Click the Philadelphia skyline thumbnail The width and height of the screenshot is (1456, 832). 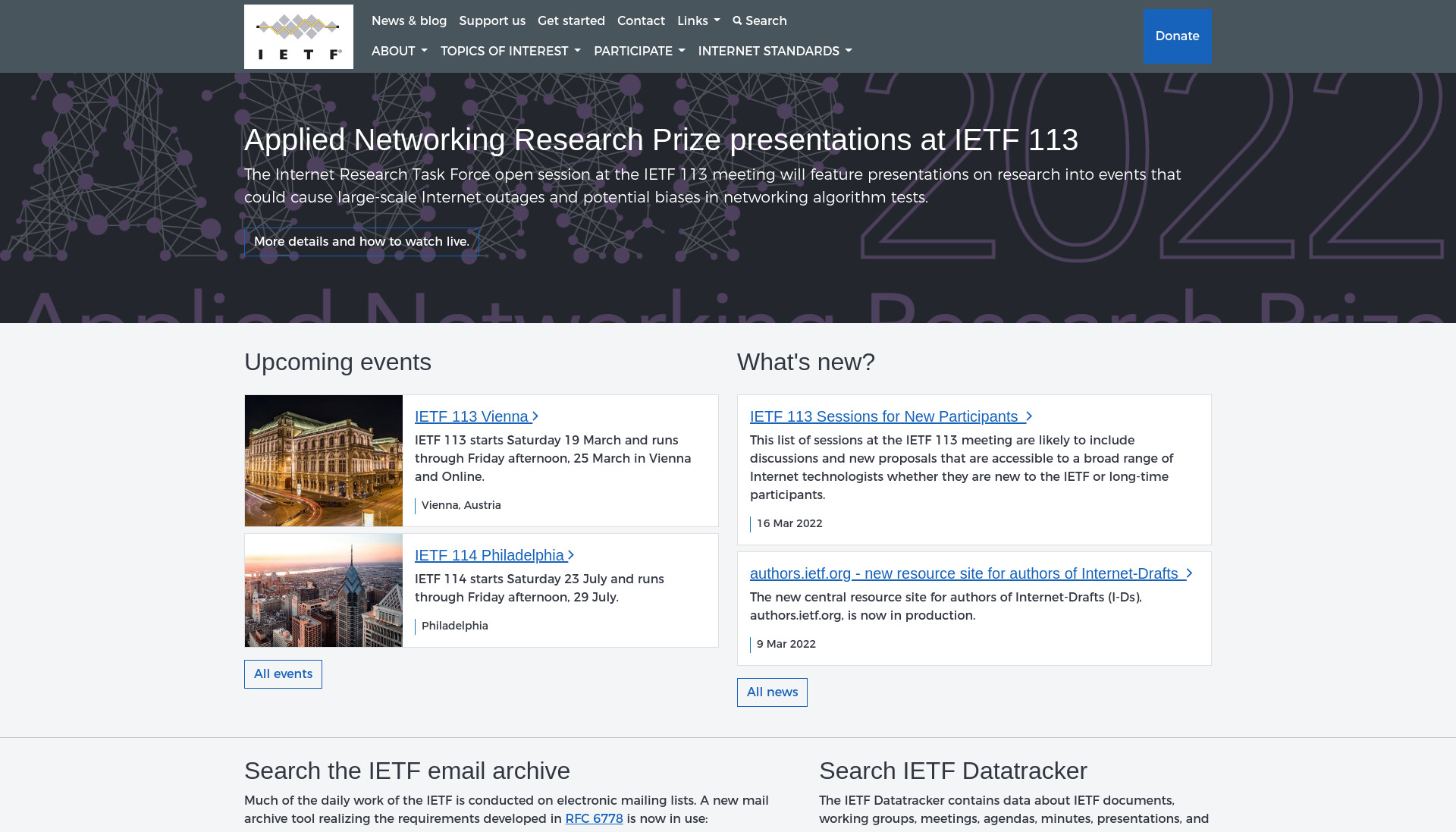click(x=324, y=590)
